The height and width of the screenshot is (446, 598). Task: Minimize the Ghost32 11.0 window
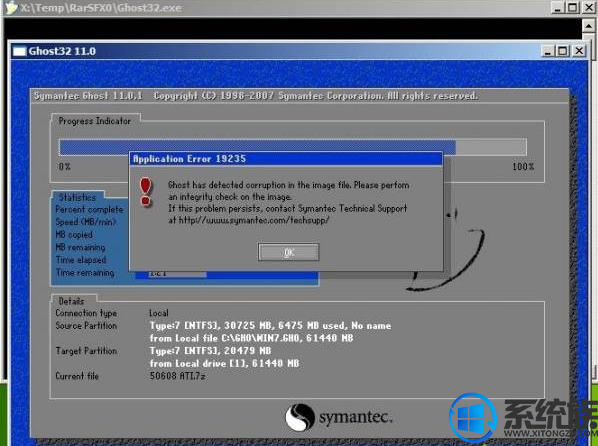point(548,51)
